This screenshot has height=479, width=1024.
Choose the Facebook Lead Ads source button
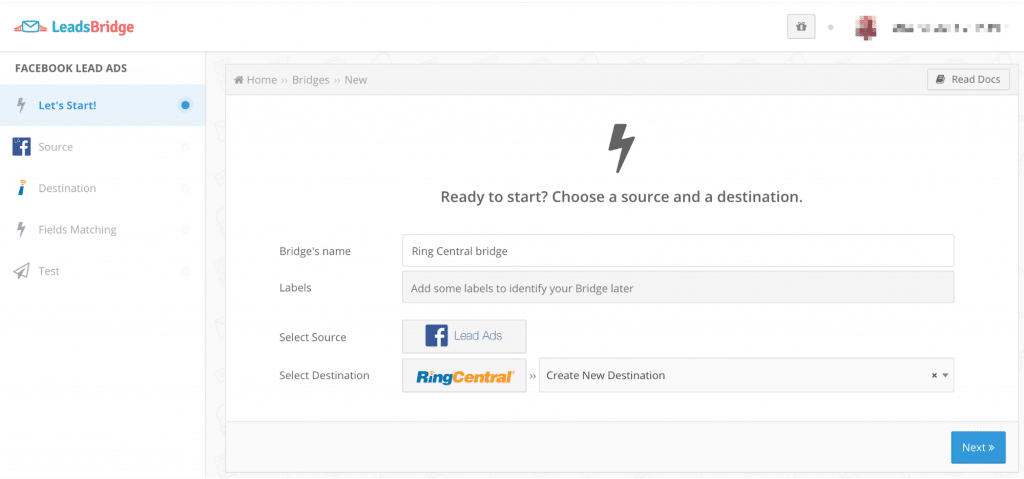click(x=464, y=336)
